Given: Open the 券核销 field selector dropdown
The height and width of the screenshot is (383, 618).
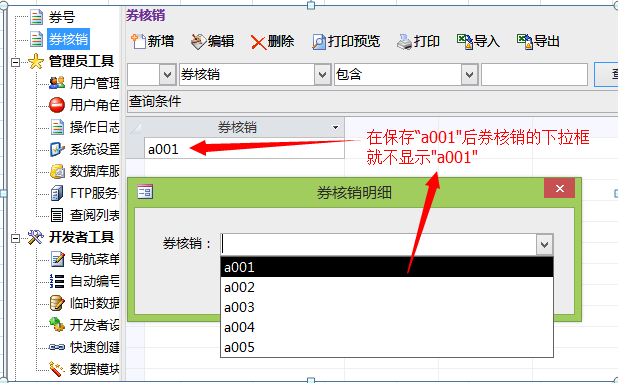Looking at the screenshot, I should [x=322, y=74].
